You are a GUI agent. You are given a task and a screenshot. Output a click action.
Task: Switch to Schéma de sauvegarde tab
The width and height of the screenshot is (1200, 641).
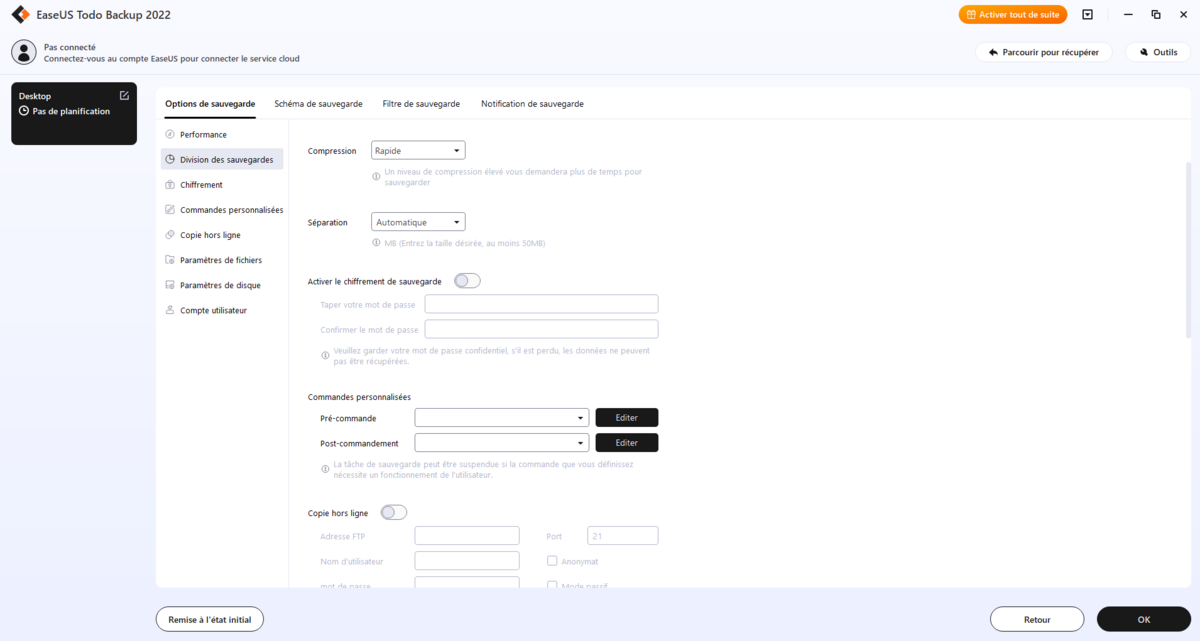(x=318, y=104)
